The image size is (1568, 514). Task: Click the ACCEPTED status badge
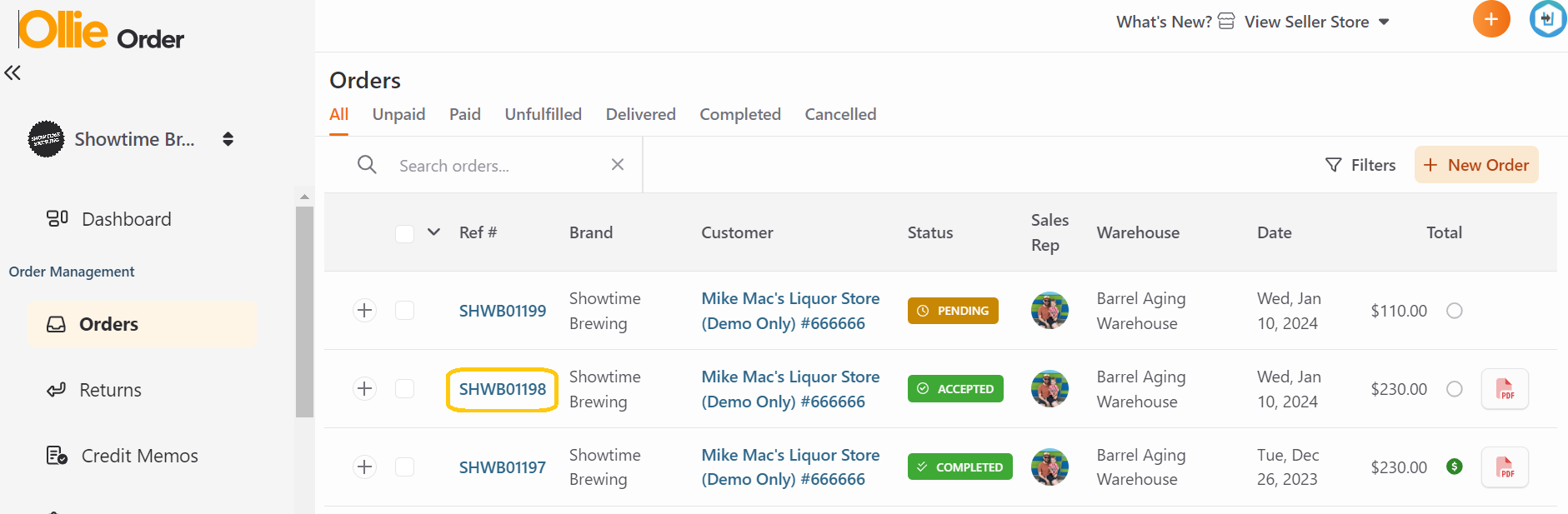[x=955, y=389]
